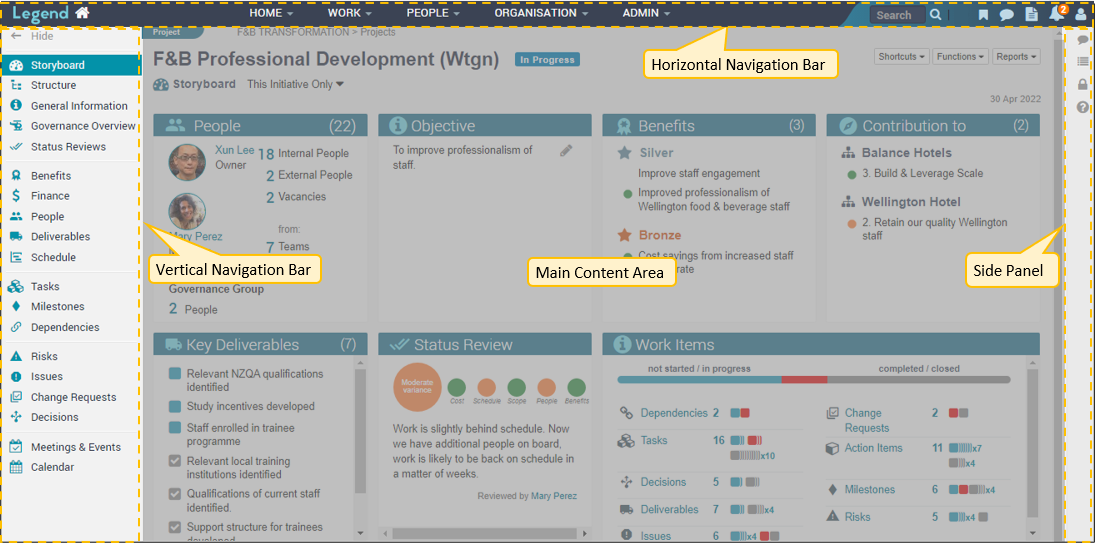Open Change Requests in the sidebar
The height and width of the screenshot is (543, 1095).
71,397
